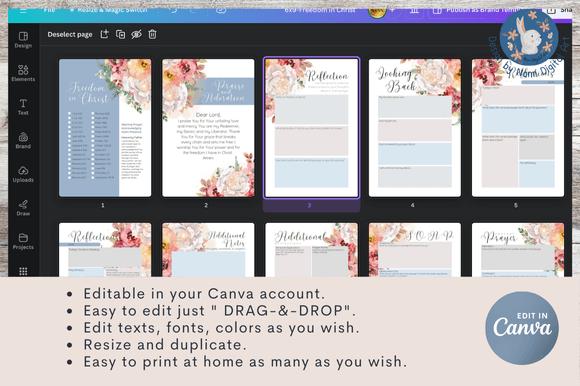Click the page number 5 label
Screen dimensions: 580x386
click(516, 205)
